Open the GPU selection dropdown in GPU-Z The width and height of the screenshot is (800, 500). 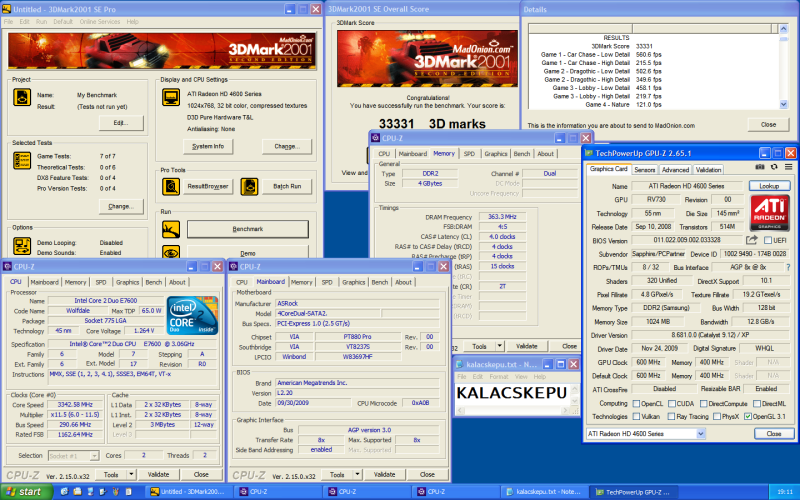coord(701,434)
